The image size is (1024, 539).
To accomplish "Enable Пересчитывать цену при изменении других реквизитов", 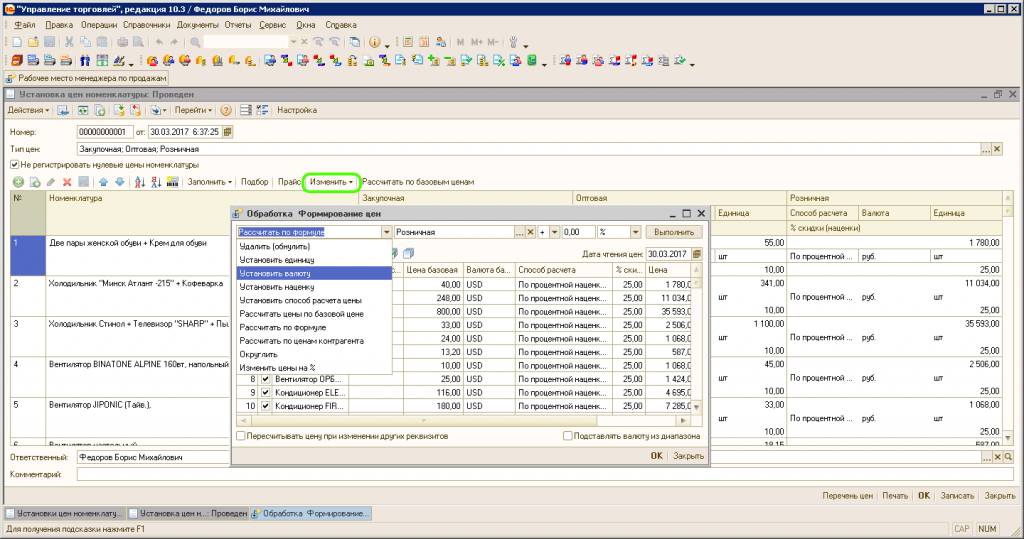I will tap(241, 436).
